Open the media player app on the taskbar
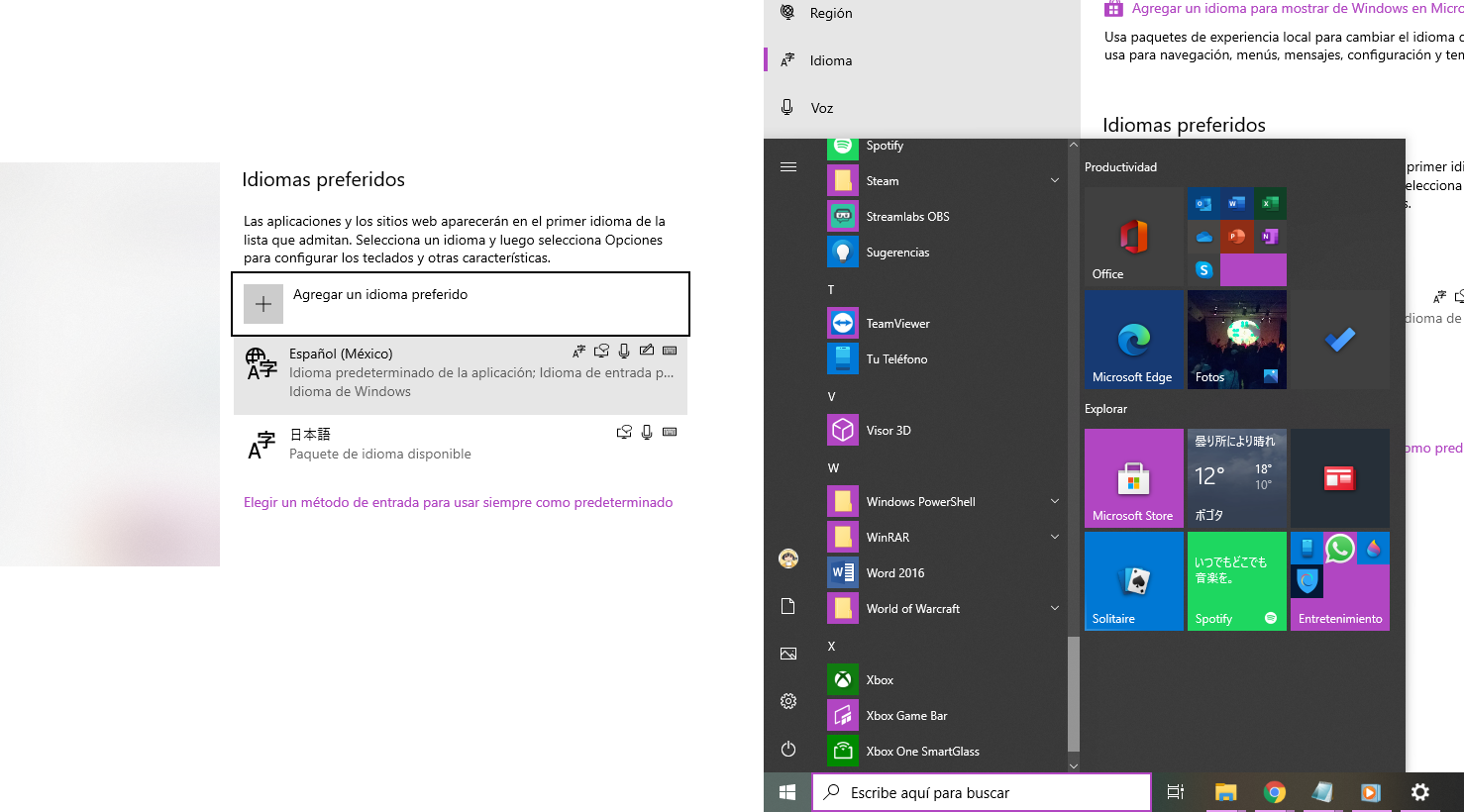Screen dimensions: 1464x812 1371,792
